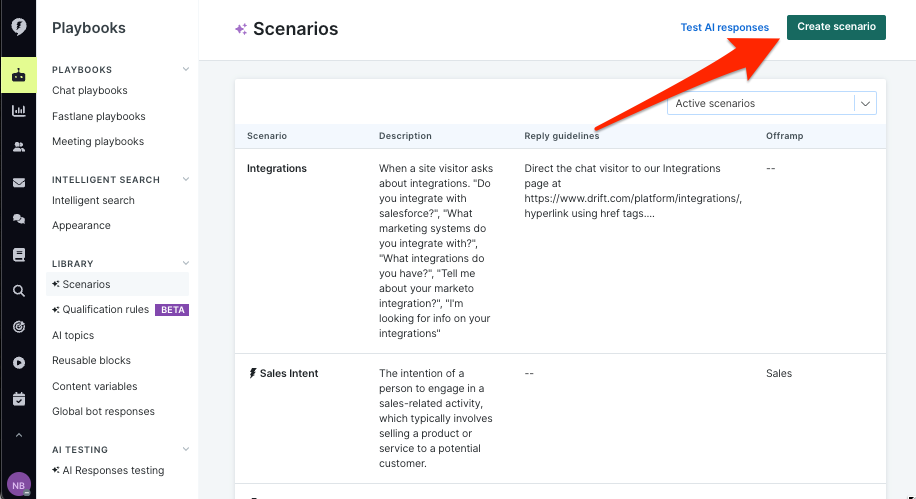Open the conversations chat bubbles icon
The width and height of the screenshot is (916, 499).
click(x=18, y=219)
